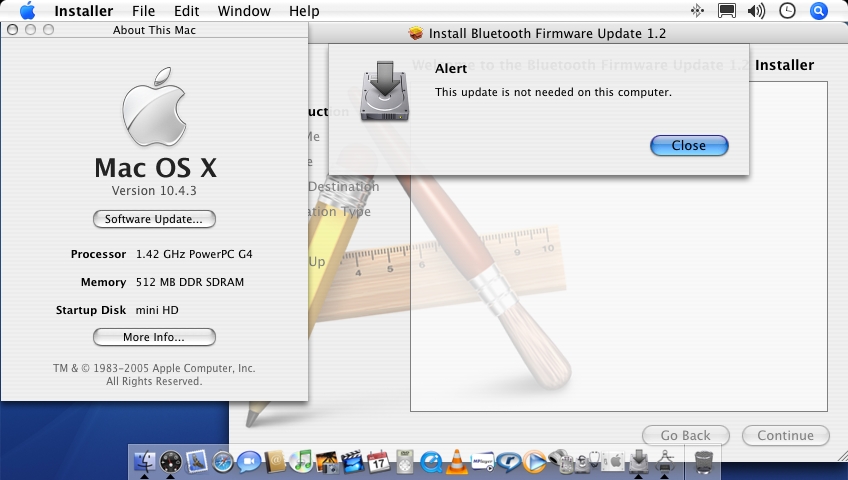
Task: Open Disk Utility from the Dock
Action: coord(587,462)
